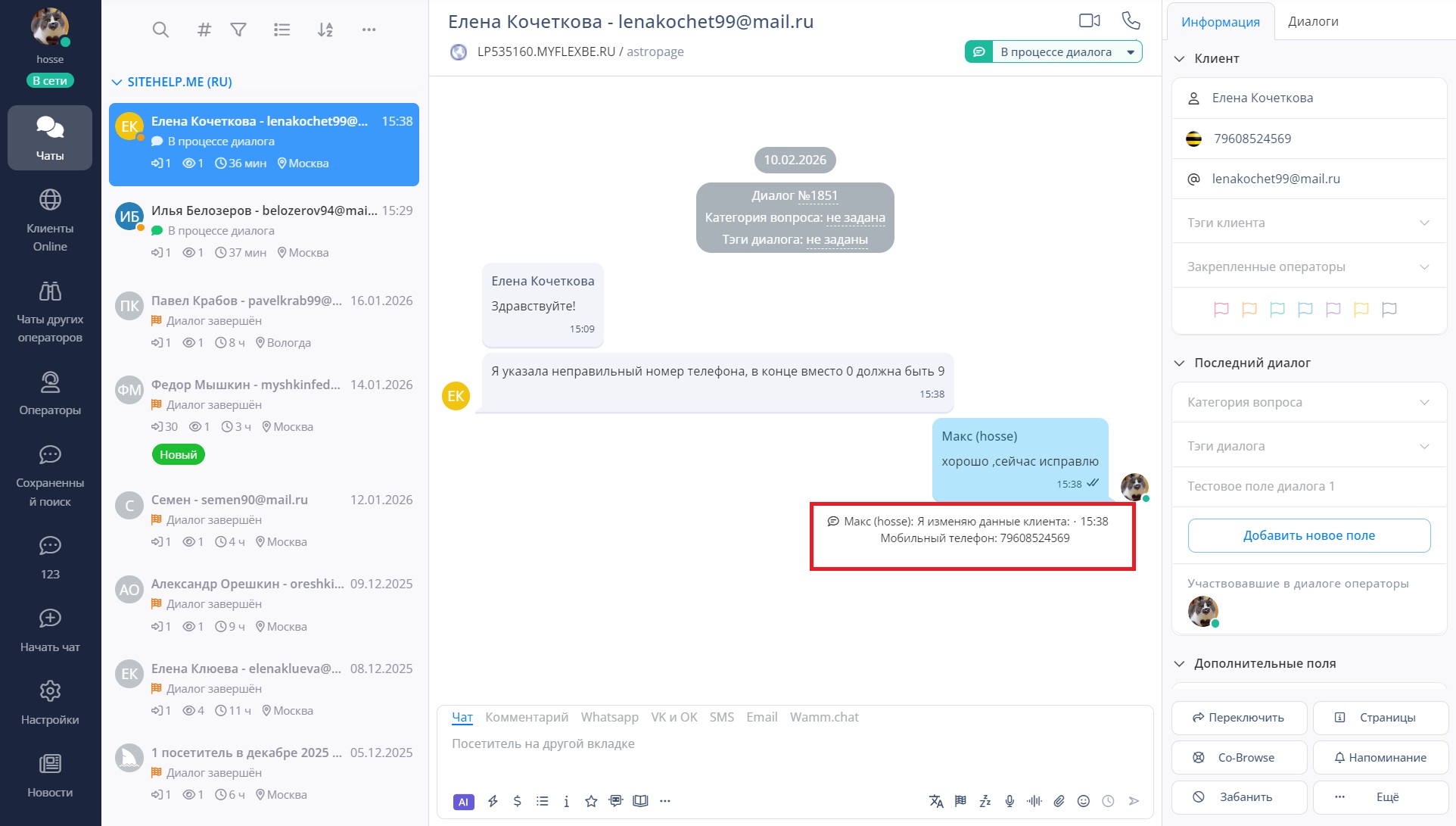Toggle the red client flag
The height and width of the screenshot is (826, 1456).
(1221, 309)
